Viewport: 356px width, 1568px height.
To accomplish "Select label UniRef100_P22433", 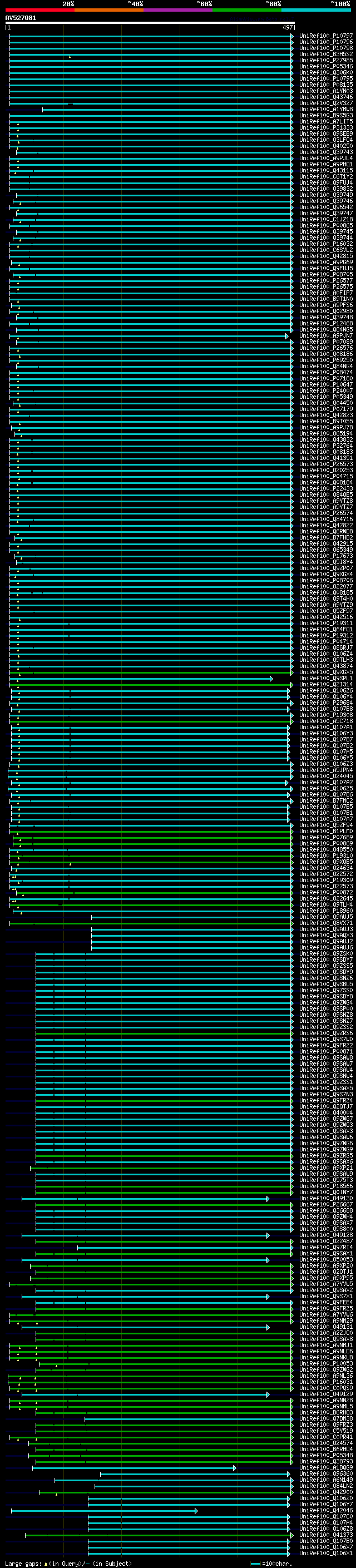I will coord(326,488).
